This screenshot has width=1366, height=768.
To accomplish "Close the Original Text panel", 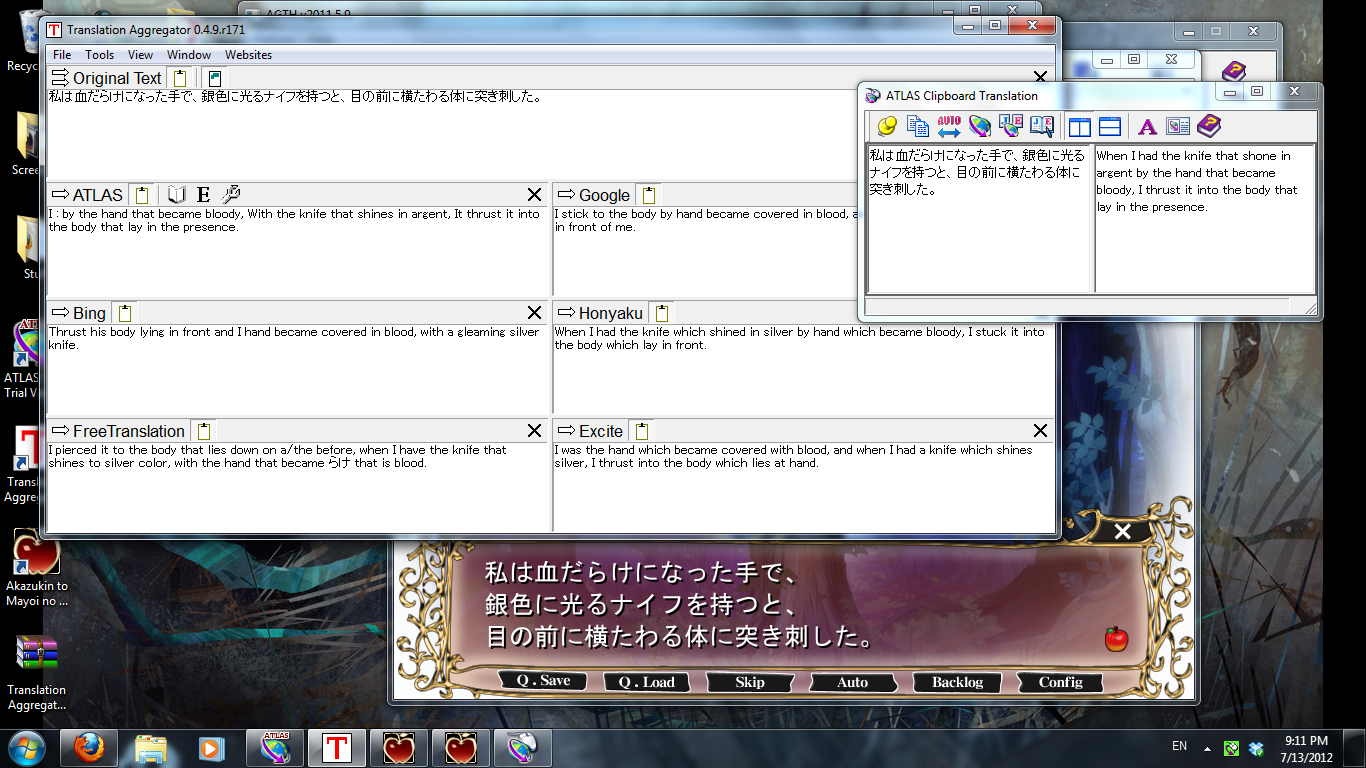I will [x=1040, y=78].
